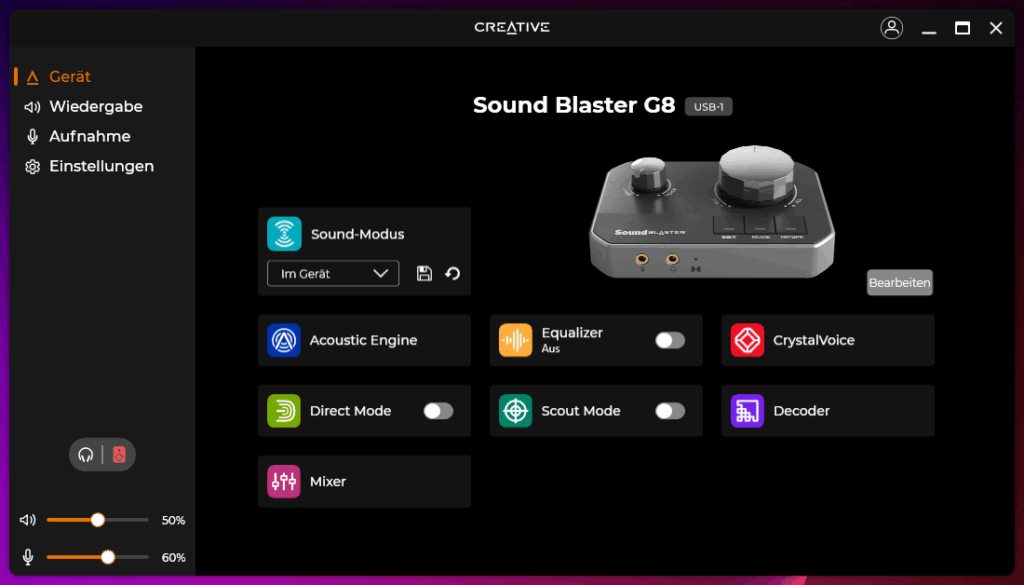Switch output to speaker icon
Image resolution: width=1024 pixels, height=585 pixels.
119,455
